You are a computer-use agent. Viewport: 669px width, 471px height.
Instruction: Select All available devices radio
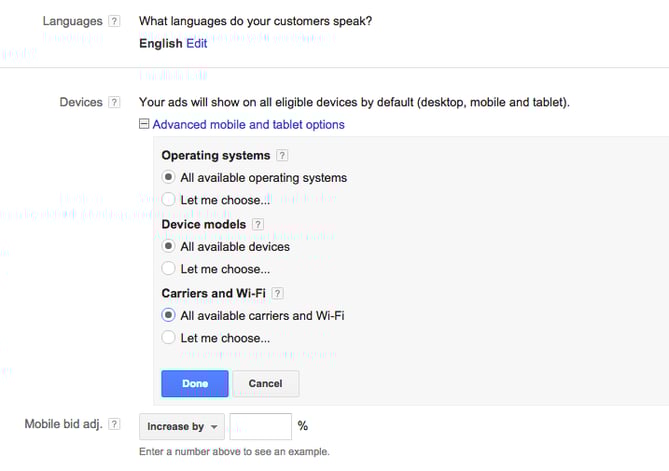[x=168, y=247]
